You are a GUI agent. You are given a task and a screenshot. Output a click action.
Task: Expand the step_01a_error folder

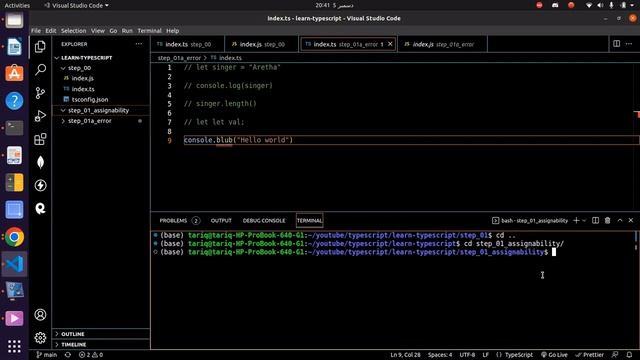pyautogui.click(x=101, y=121)
